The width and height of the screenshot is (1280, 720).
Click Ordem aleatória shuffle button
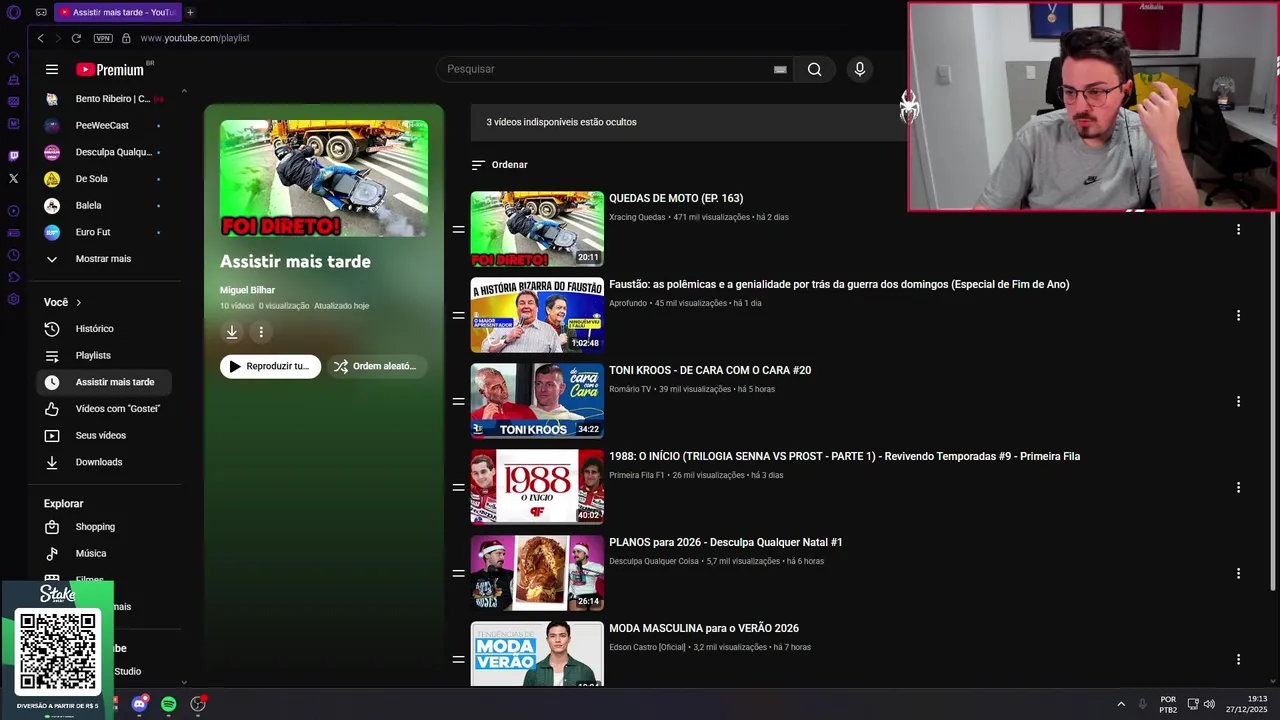(376, 366)
